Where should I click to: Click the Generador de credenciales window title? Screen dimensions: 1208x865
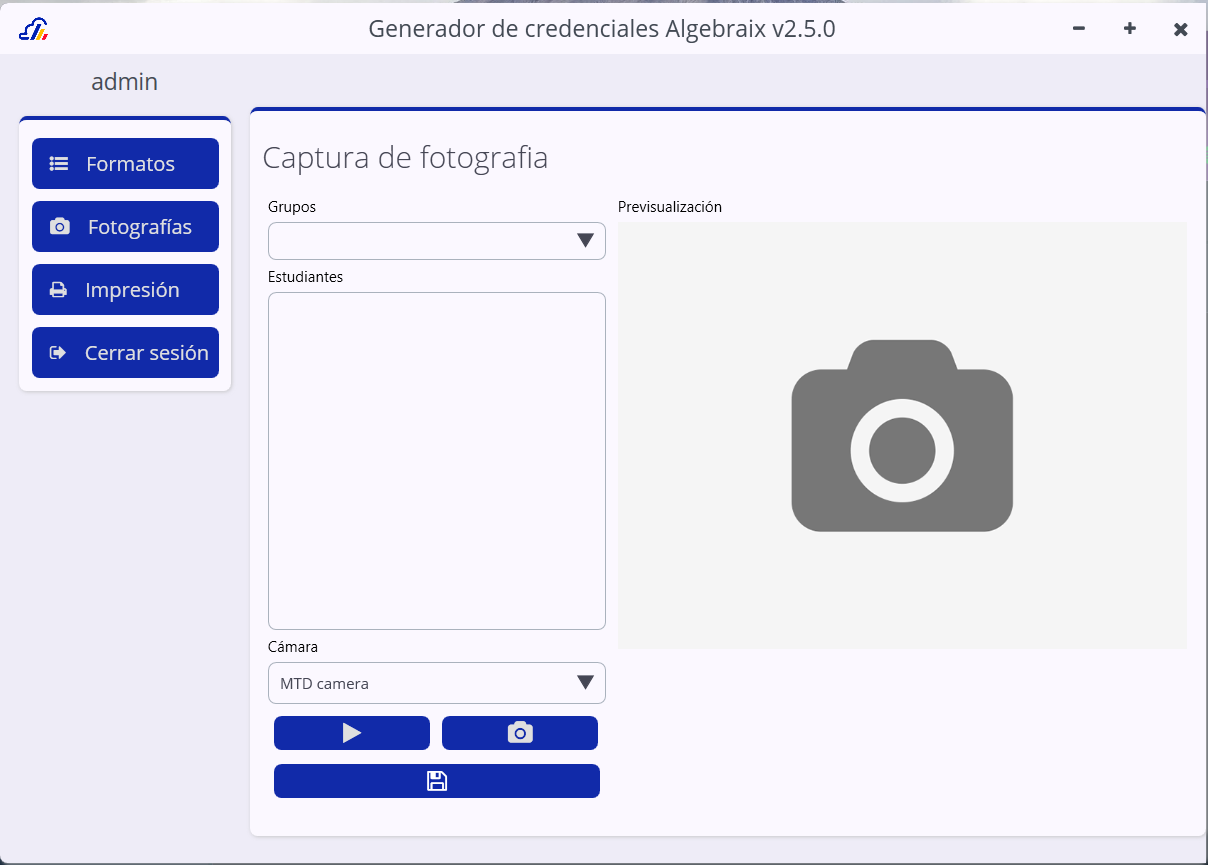click(x=601, y=29)
